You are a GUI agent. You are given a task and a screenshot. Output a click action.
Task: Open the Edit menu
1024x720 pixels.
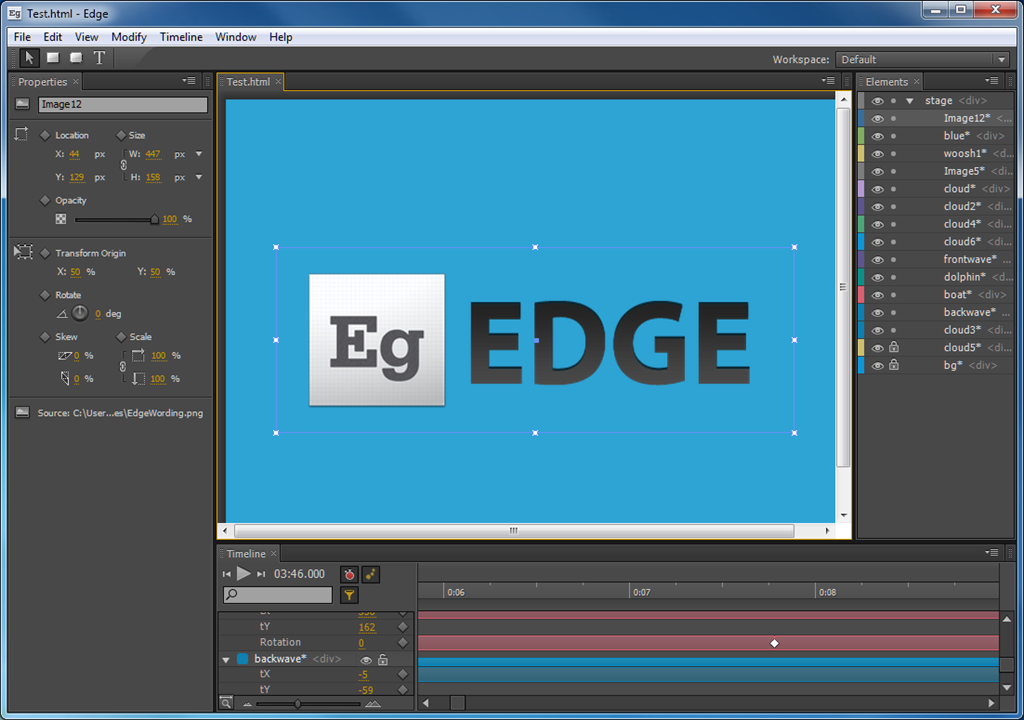pyautogui.click(x=53, y=37)
